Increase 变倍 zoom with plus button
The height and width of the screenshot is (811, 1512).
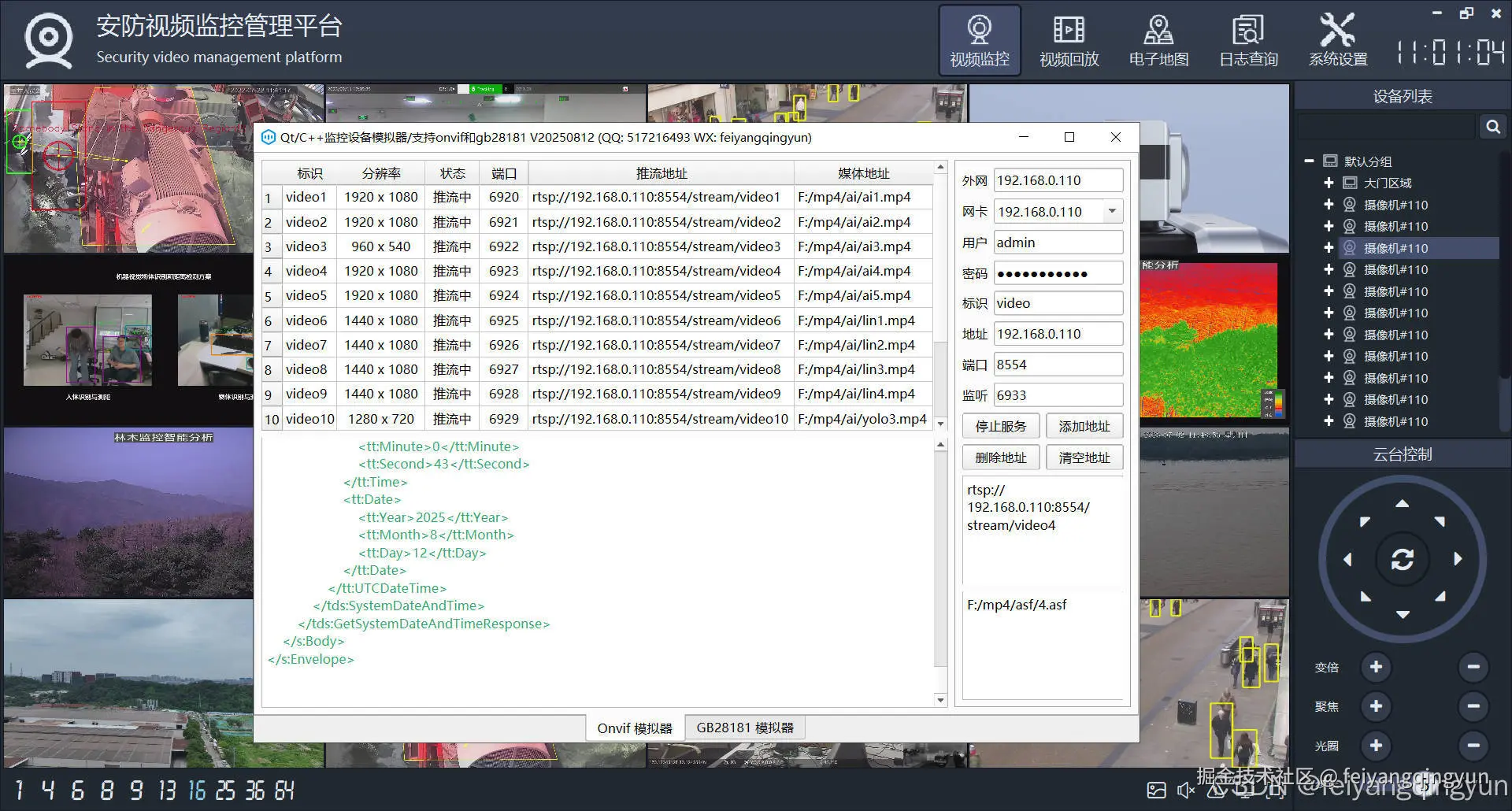[x=1376, y=668]
